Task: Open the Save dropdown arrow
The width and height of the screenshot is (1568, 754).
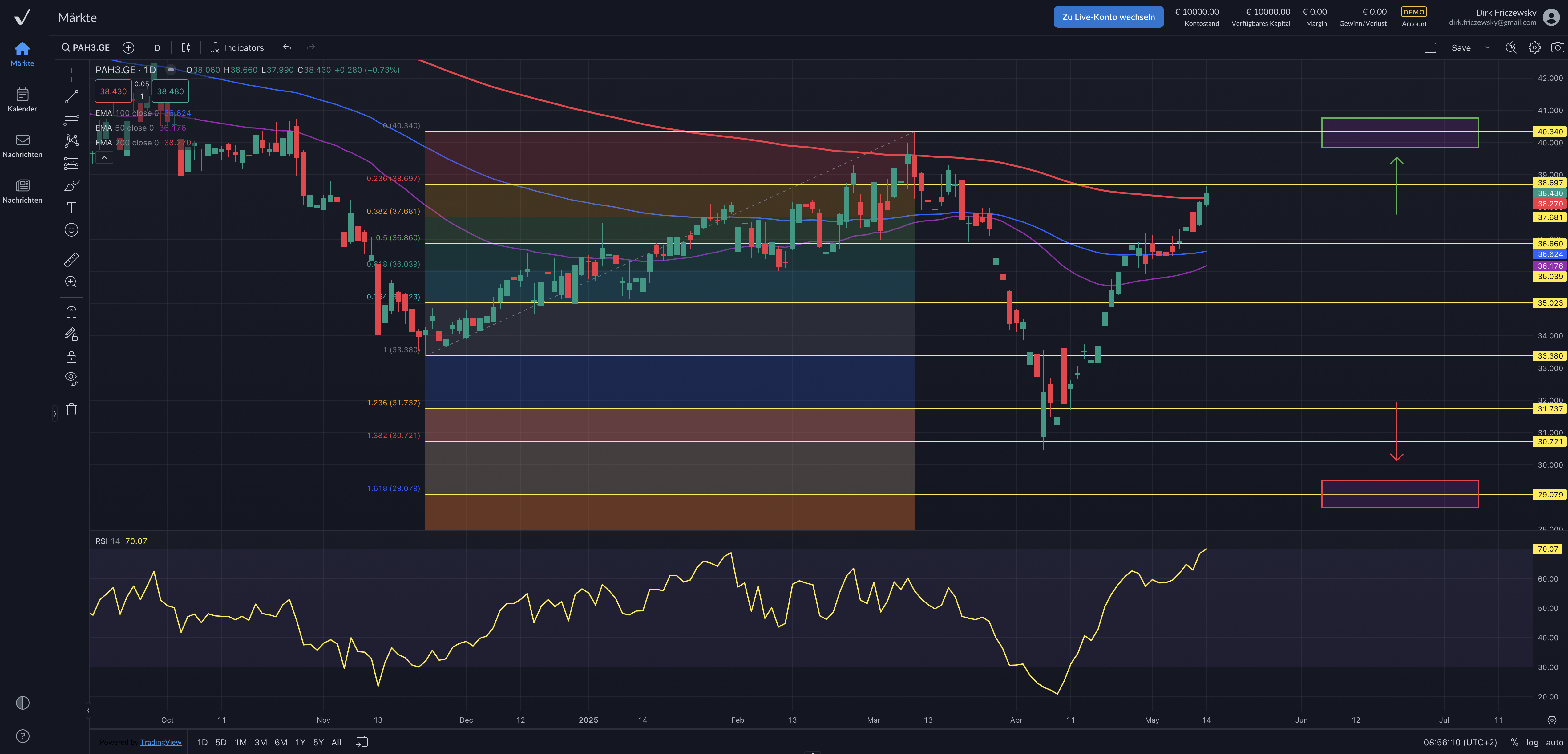Action: pos(1488,47)
